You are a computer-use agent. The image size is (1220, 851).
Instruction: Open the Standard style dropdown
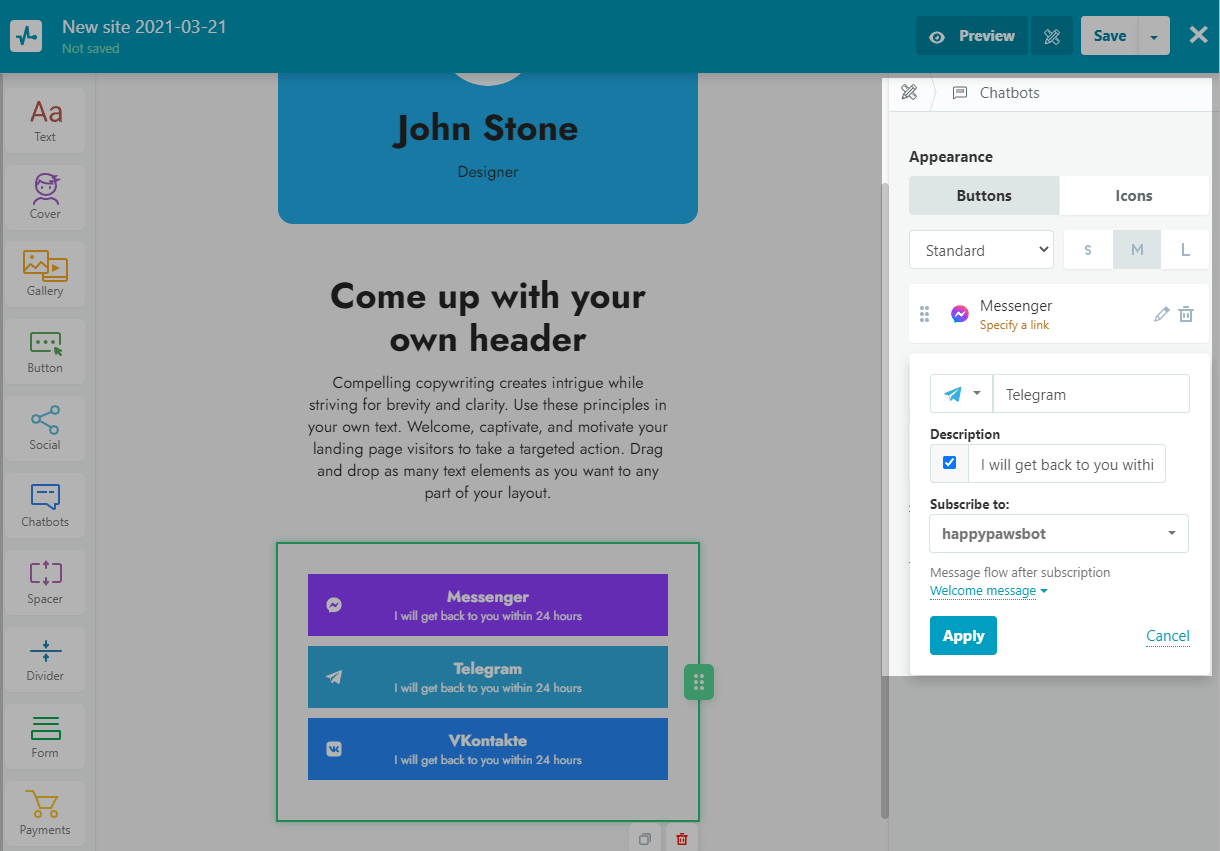(981, 250)
